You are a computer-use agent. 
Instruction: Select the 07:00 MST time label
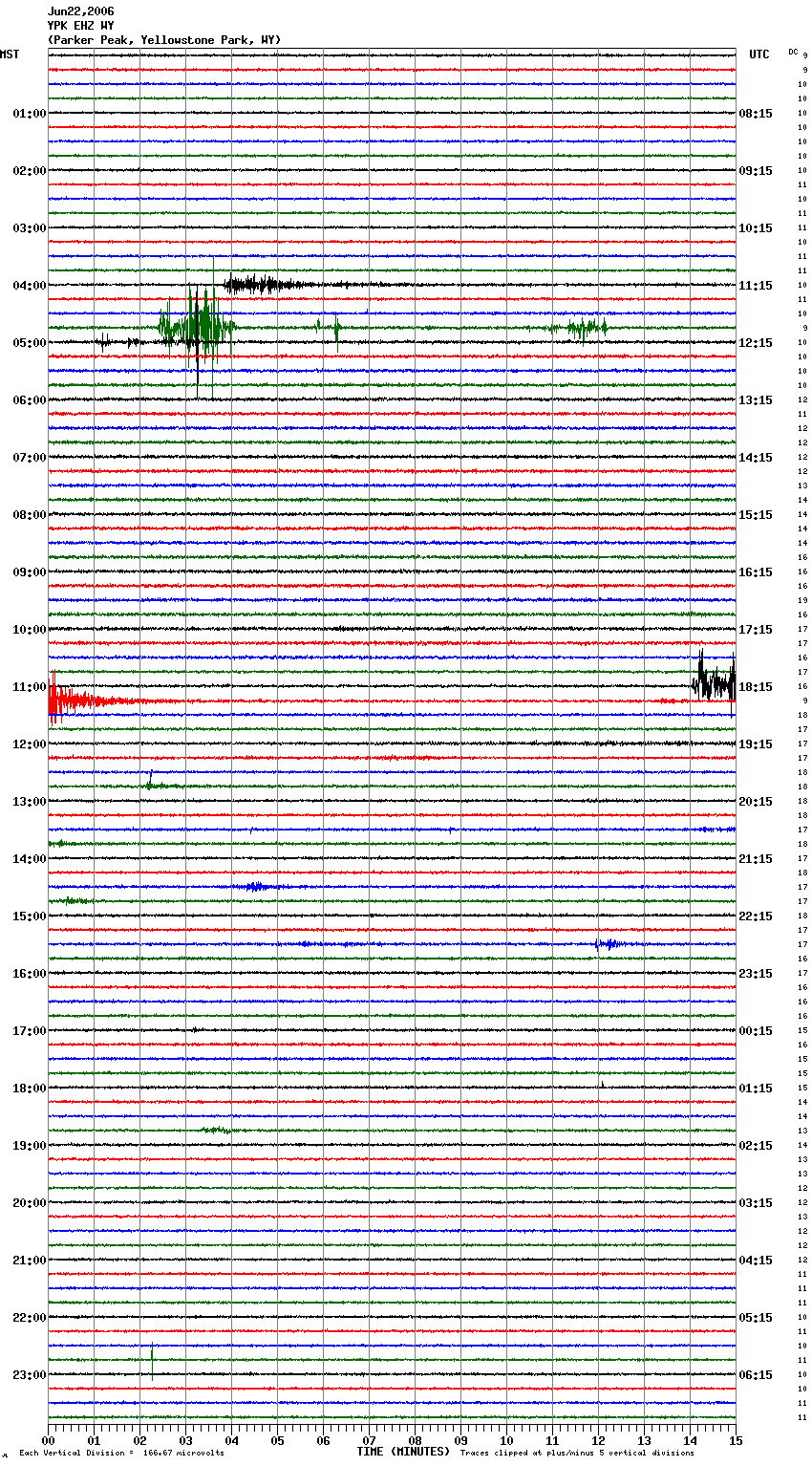[30, 458]
